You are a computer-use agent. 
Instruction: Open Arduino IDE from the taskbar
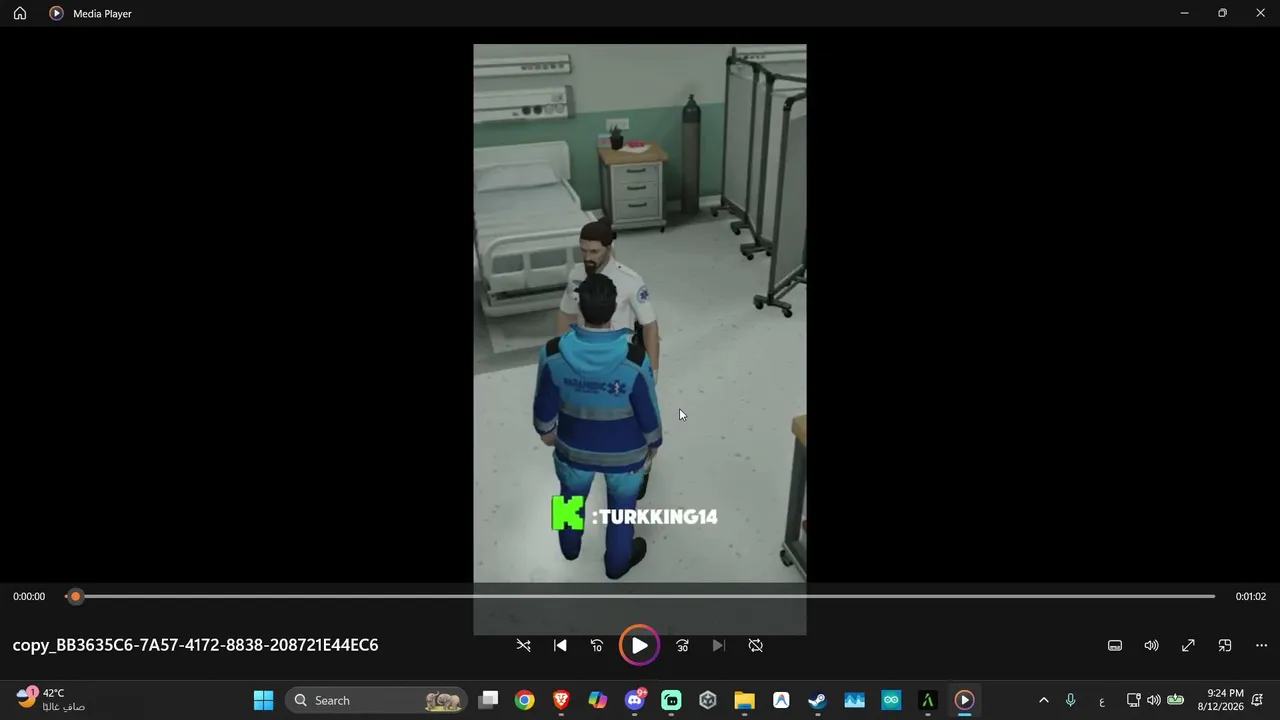[891, 700]
